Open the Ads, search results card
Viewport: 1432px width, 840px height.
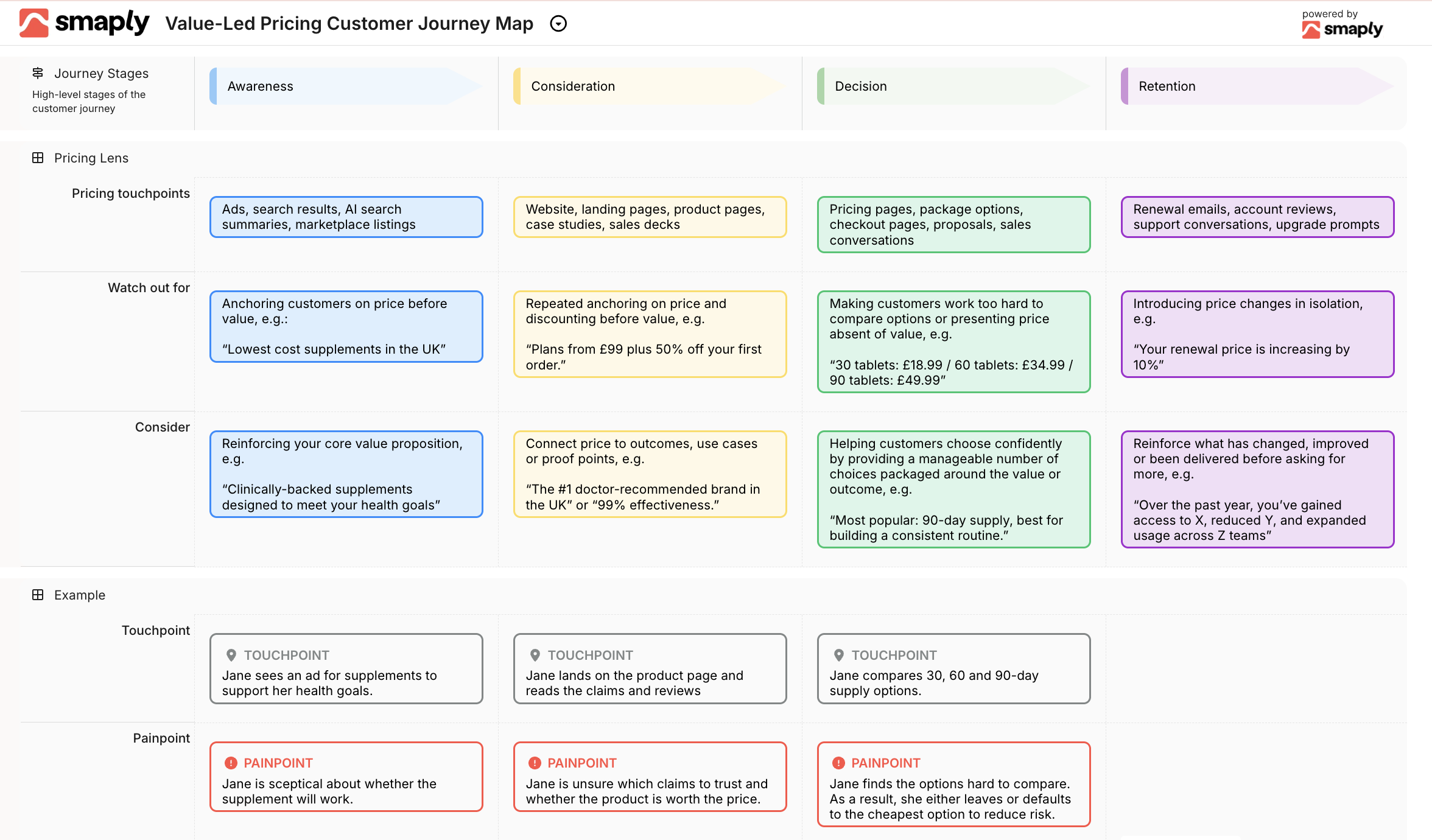tap(346, 217)
